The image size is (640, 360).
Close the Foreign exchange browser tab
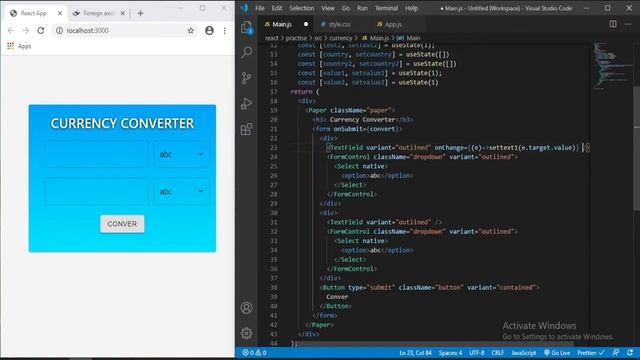pos(123,13)
